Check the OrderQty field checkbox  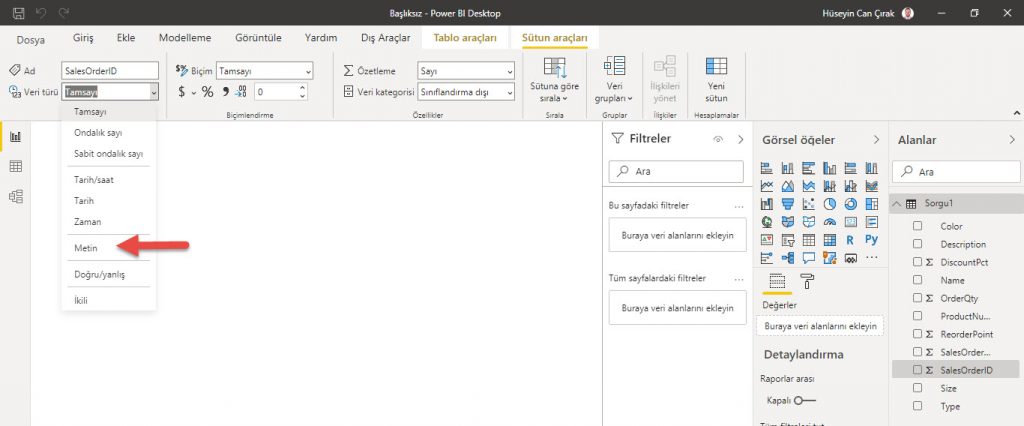(x=918, y=298)
